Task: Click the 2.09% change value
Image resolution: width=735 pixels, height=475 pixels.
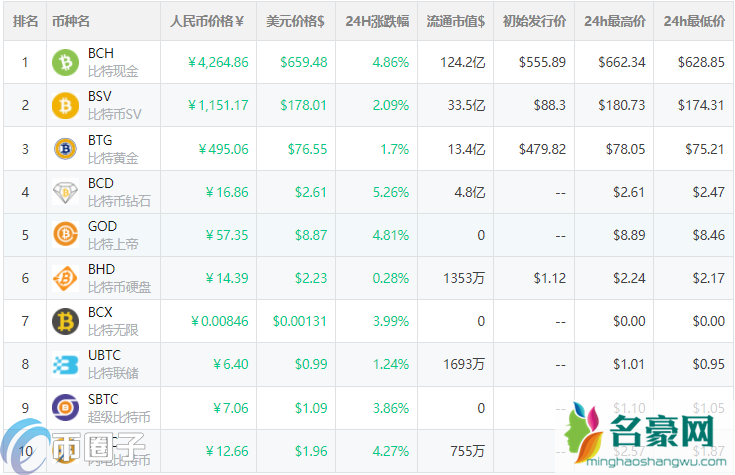Action: tap(391, 106)
